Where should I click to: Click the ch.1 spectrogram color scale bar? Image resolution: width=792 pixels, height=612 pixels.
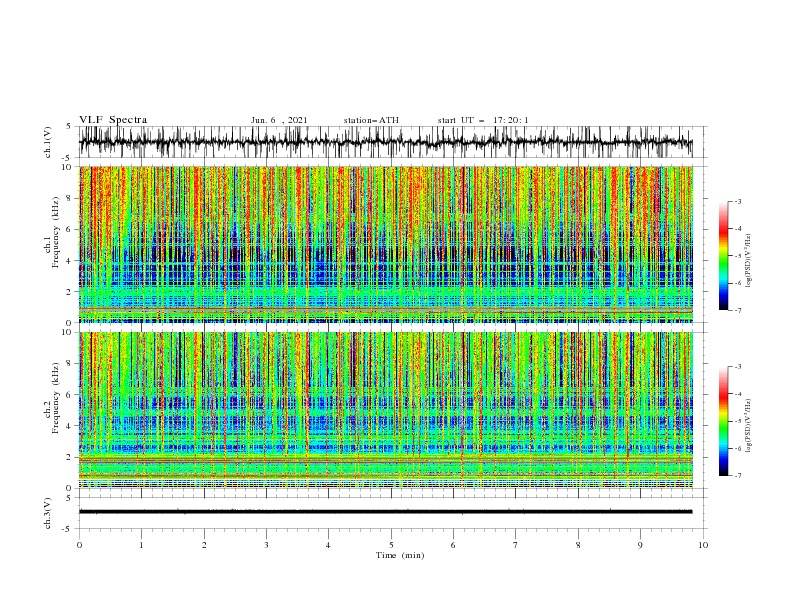pyautogui.click(x=724, y=256)
